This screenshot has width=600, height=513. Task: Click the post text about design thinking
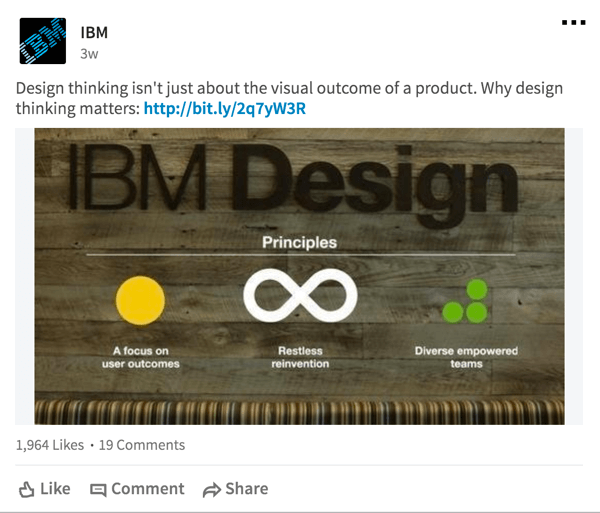(x=289, y=98)
